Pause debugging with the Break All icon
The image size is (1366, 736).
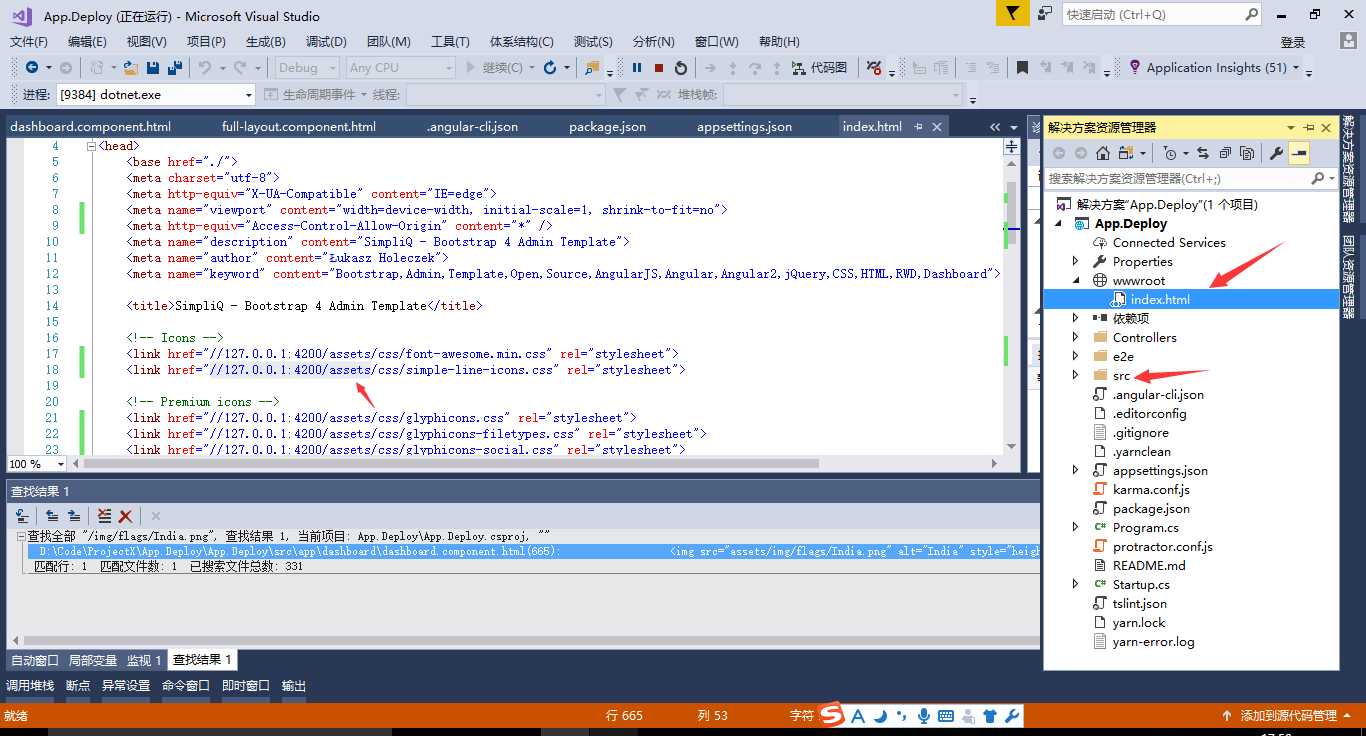click(x=637, y=68)
